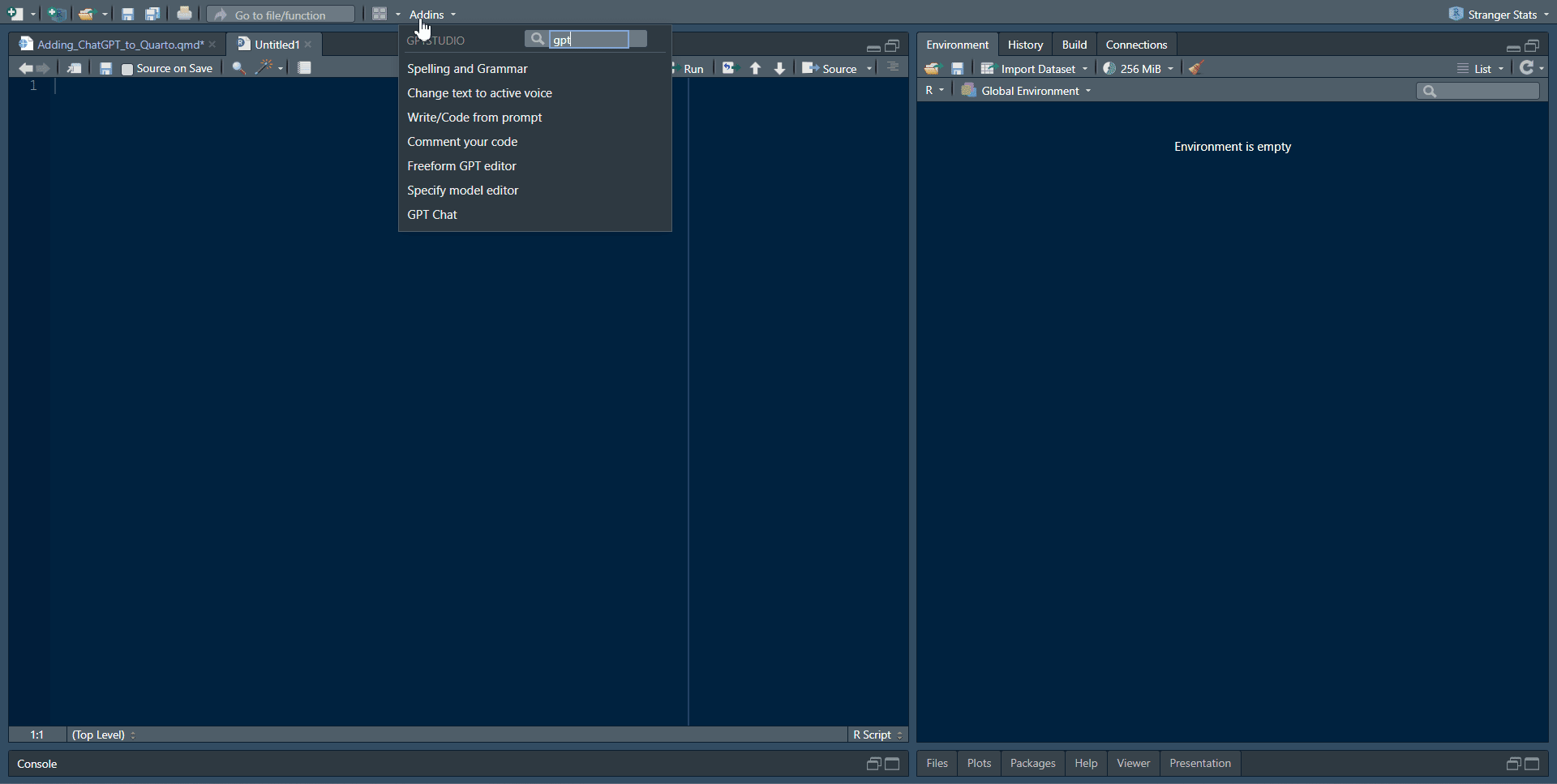1557x784 pixels.
Task: Expand Source button options arrow
Action: click(869, 69)
